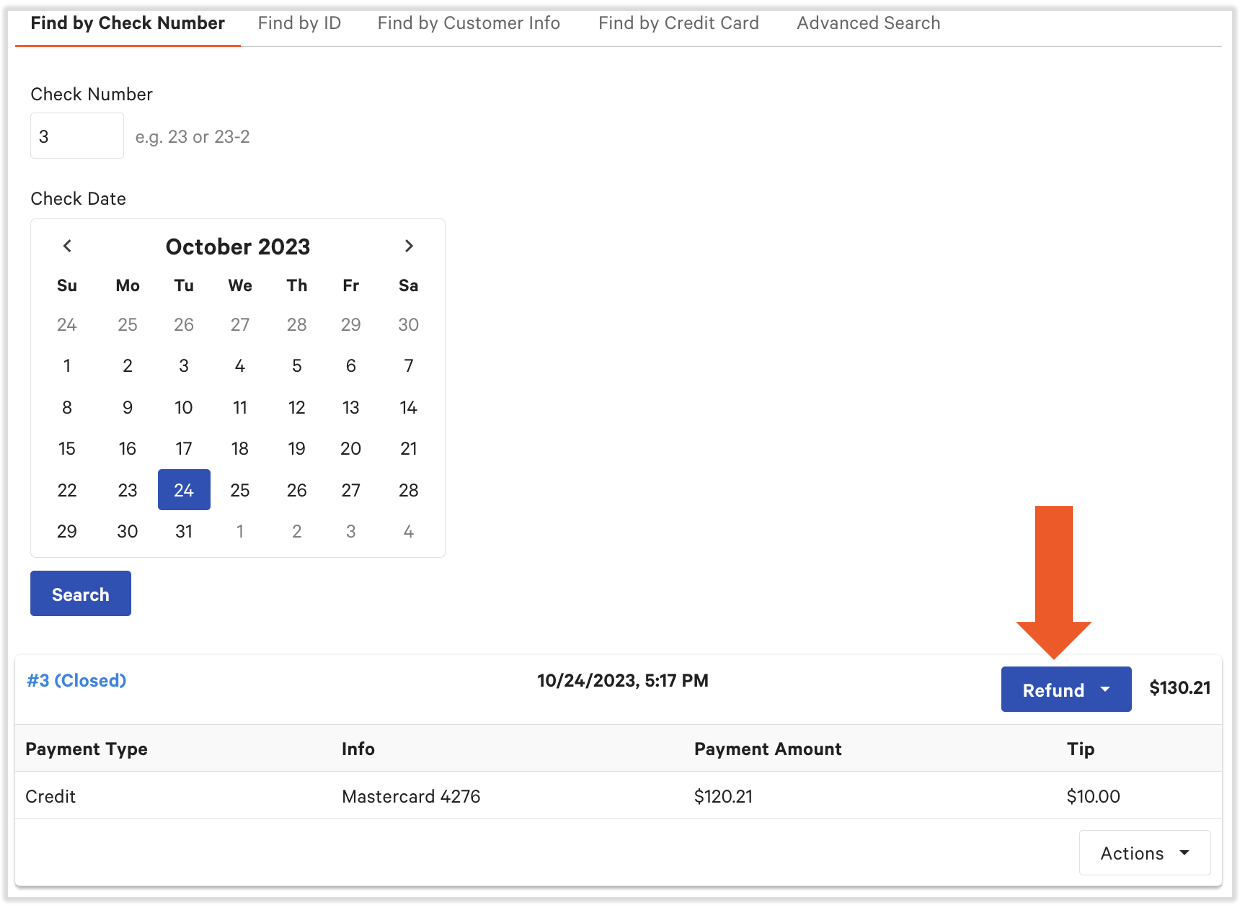Select Find by Check Number tab
Image resolution: width=1242 pixels, height=906 pixels.
point(128,23)
